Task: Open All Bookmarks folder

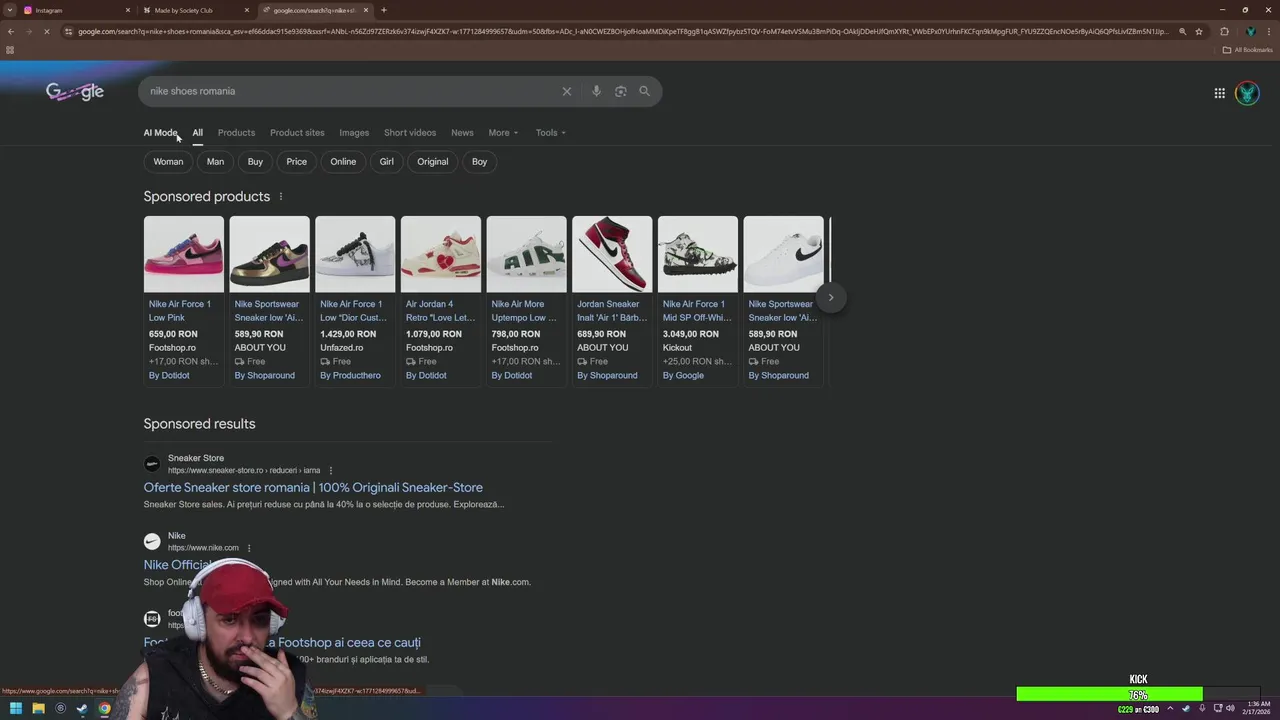Action: tap(1247, 50)
